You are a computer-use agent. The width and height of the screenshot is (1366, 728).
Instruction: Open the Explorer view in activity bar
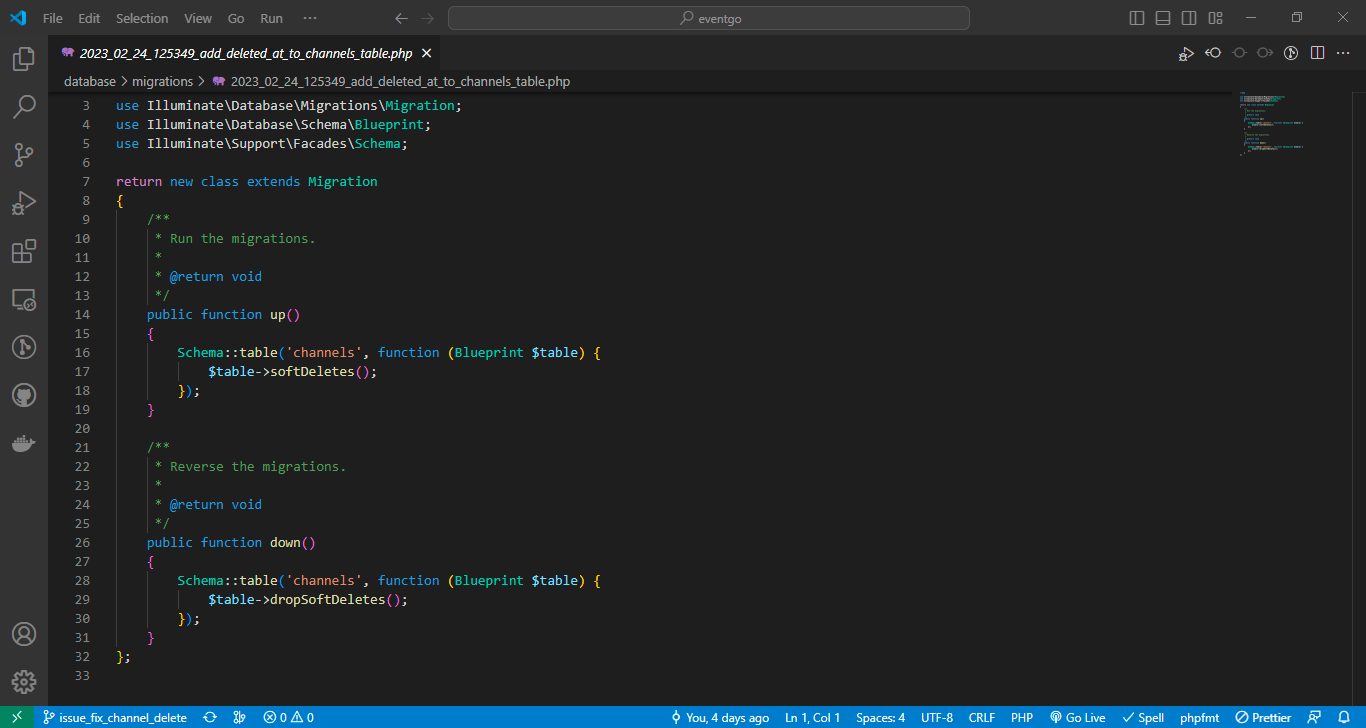[x=24, y=59]
